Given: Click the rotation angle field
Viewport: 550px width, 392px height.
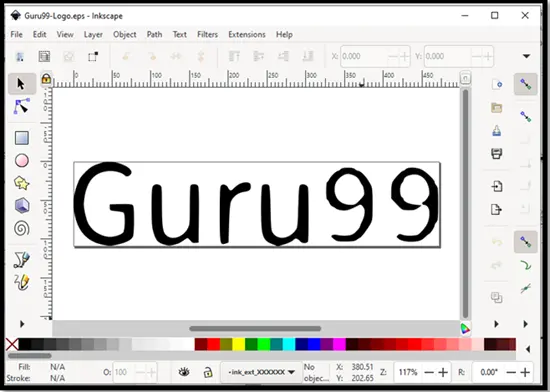Looking at the screenshot, I should (489, 372).
